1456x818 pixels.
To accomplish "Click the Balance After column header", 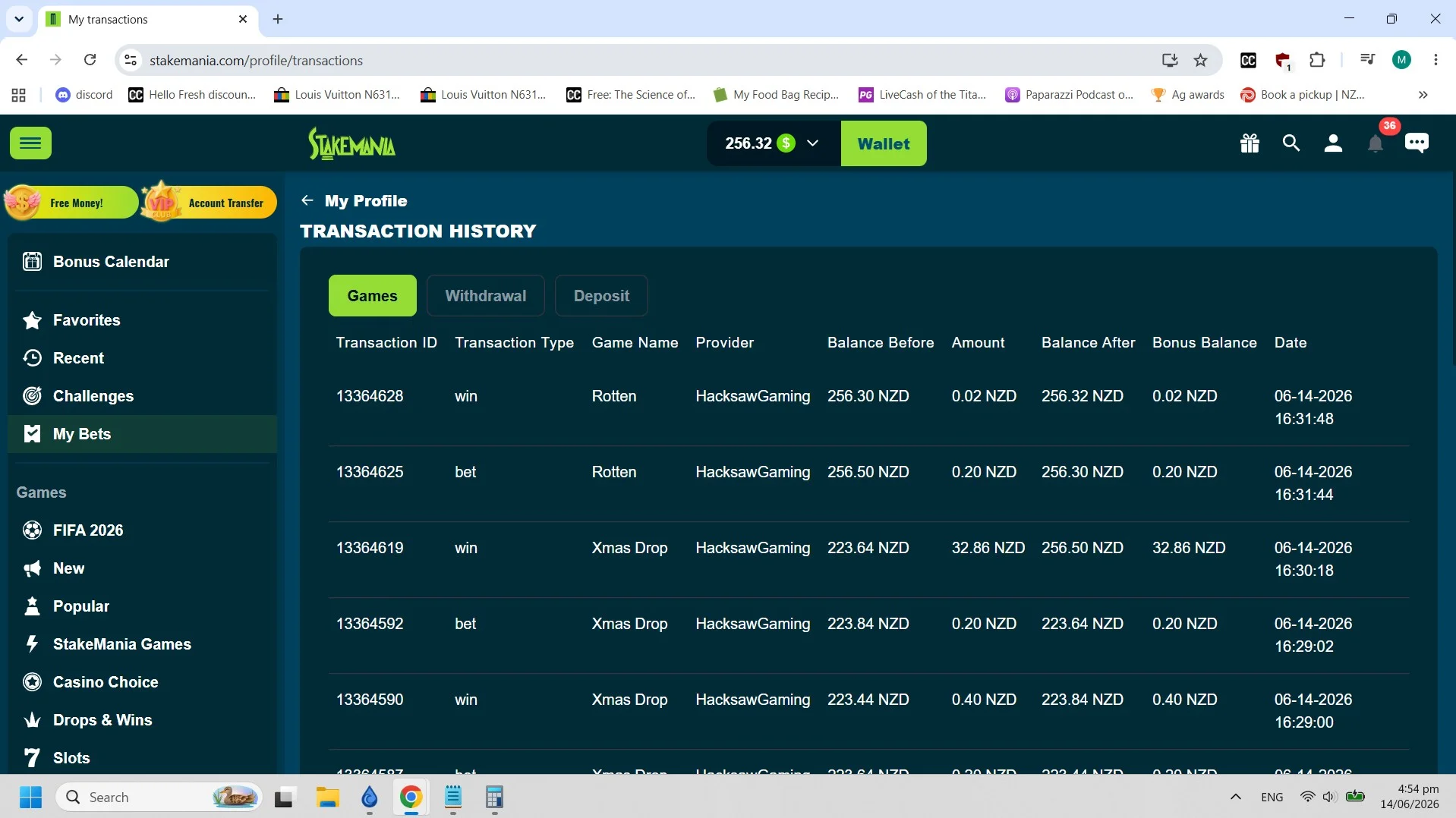I will point(1088,343).
